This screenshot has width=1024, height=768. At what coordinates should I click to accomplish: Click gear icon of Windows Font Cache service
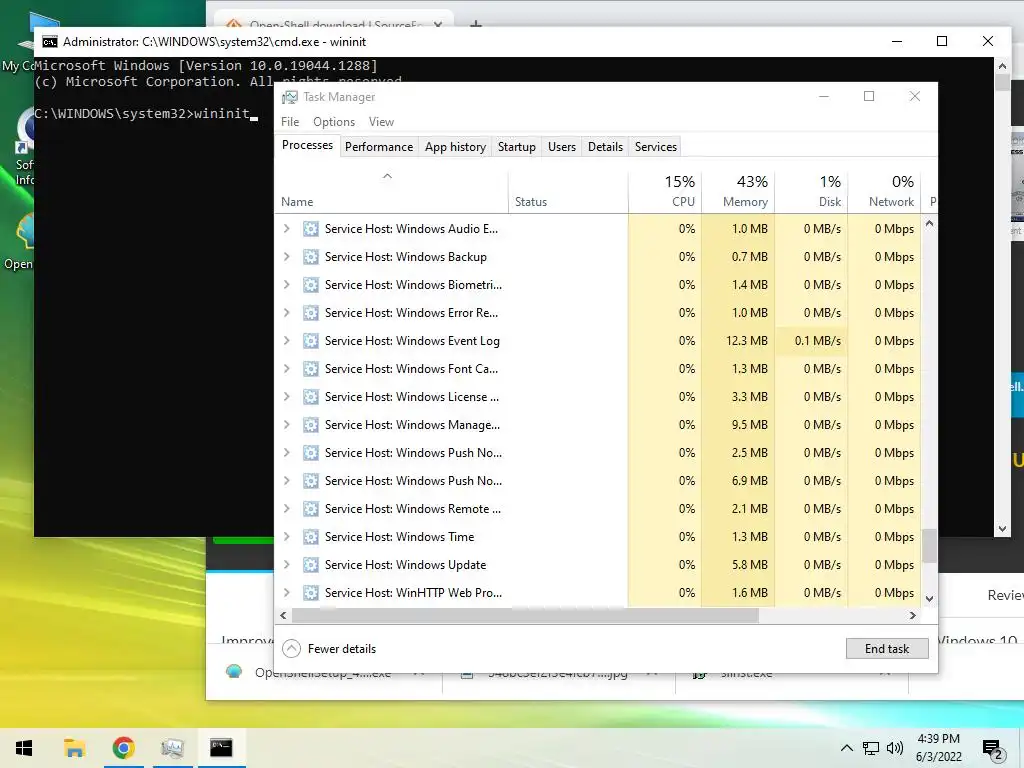[311, 368]
